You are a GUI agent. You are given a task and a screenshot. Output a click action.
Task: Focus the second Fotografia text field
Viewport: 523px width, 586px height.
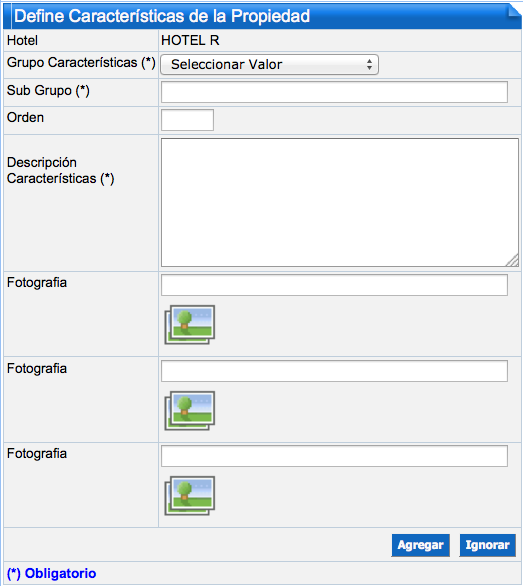point(334,371)
